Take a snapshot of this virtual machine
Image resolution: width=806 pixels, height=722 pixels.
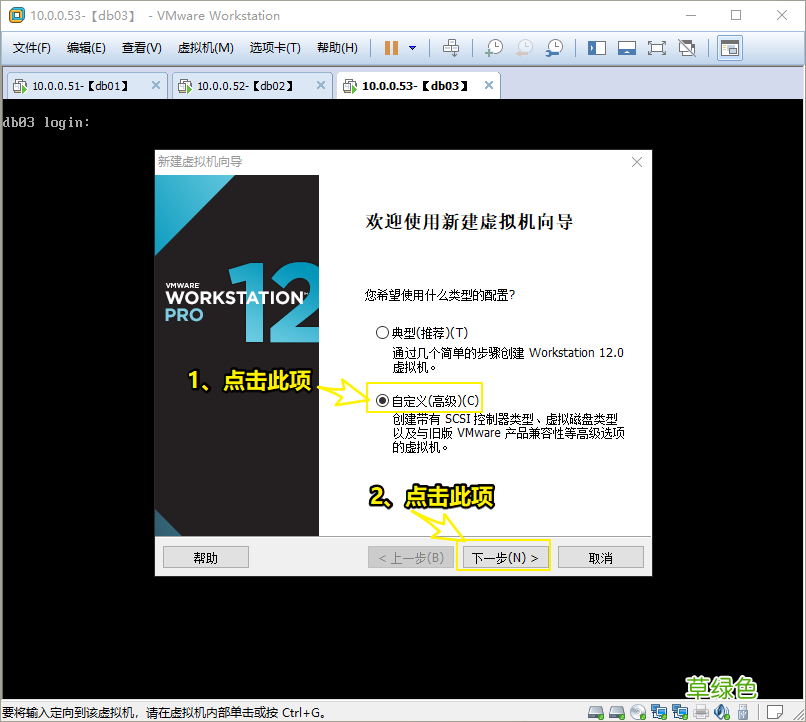(x=494, y=48)
